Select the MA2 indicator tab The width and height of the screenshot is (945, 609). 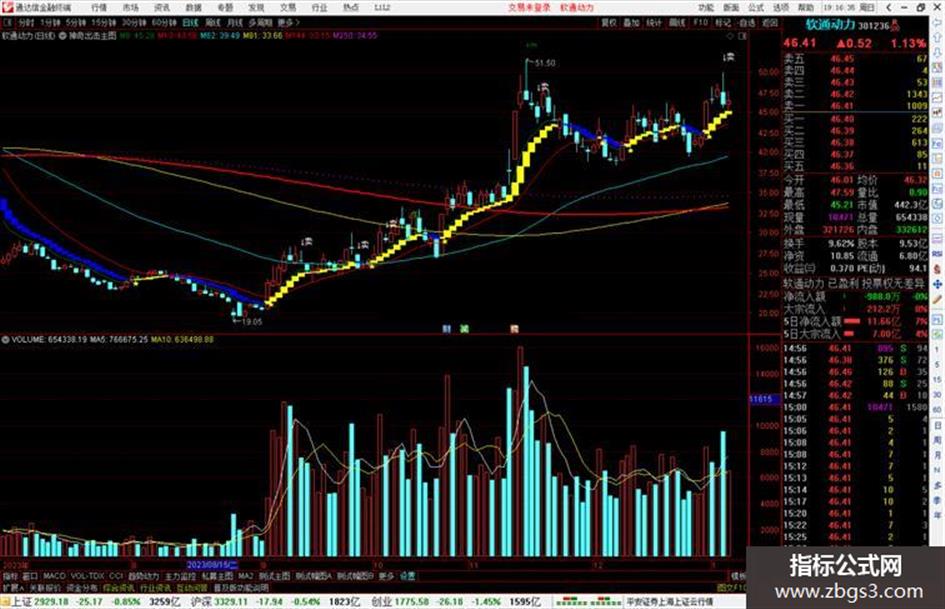245,576
